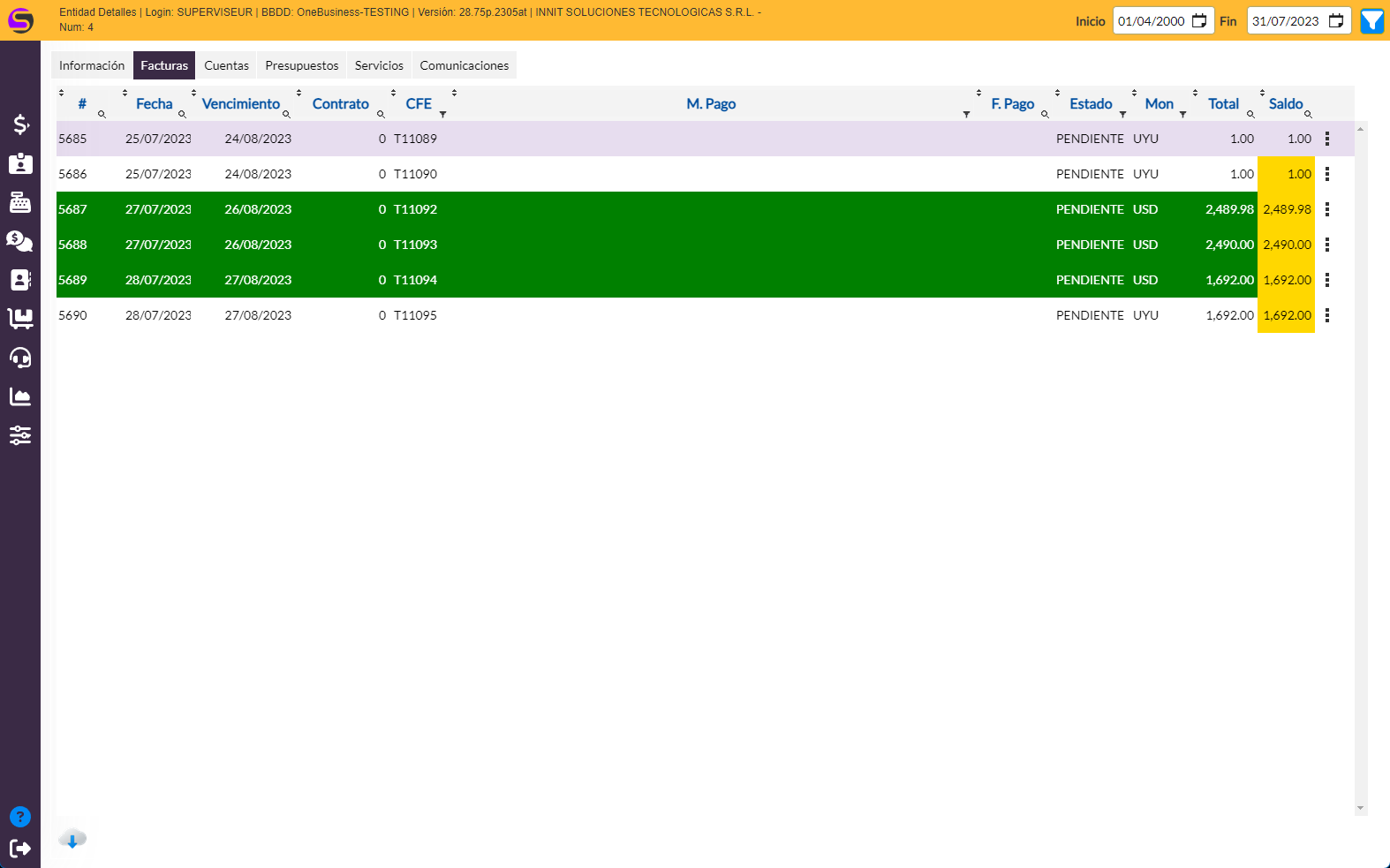Click the Inicio date input field
This screenshot has height=868, width=1390.
coord(1152,21)
